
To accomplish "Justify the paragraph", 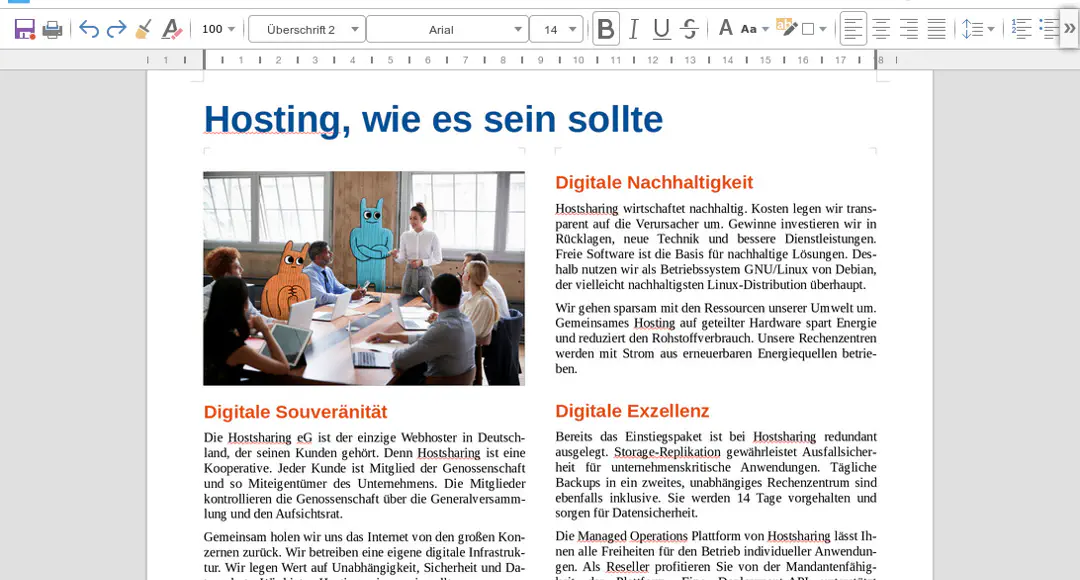I will (936, 29).
